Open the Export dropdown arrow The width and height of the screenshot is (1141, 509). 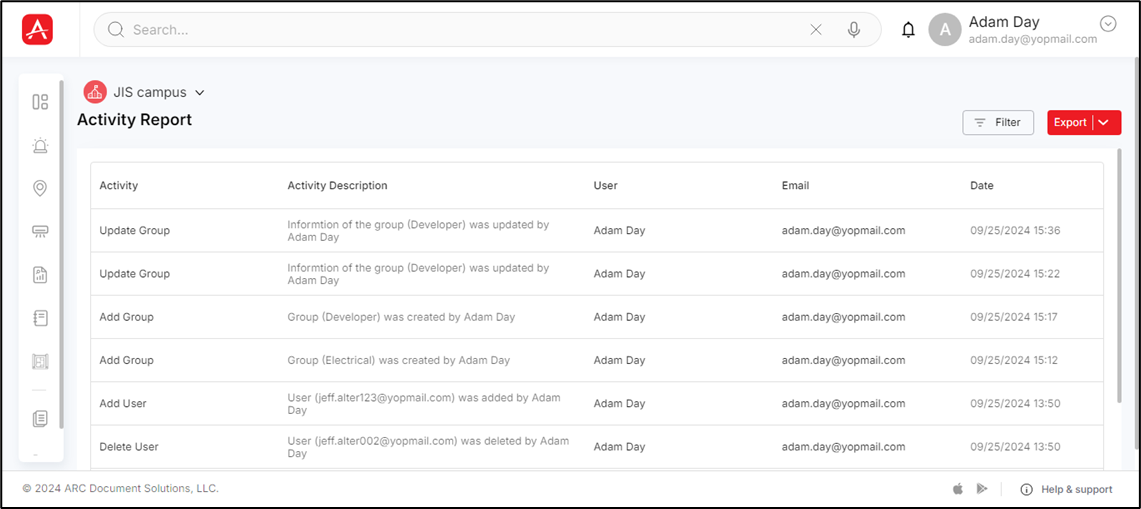pos(1103,122)
